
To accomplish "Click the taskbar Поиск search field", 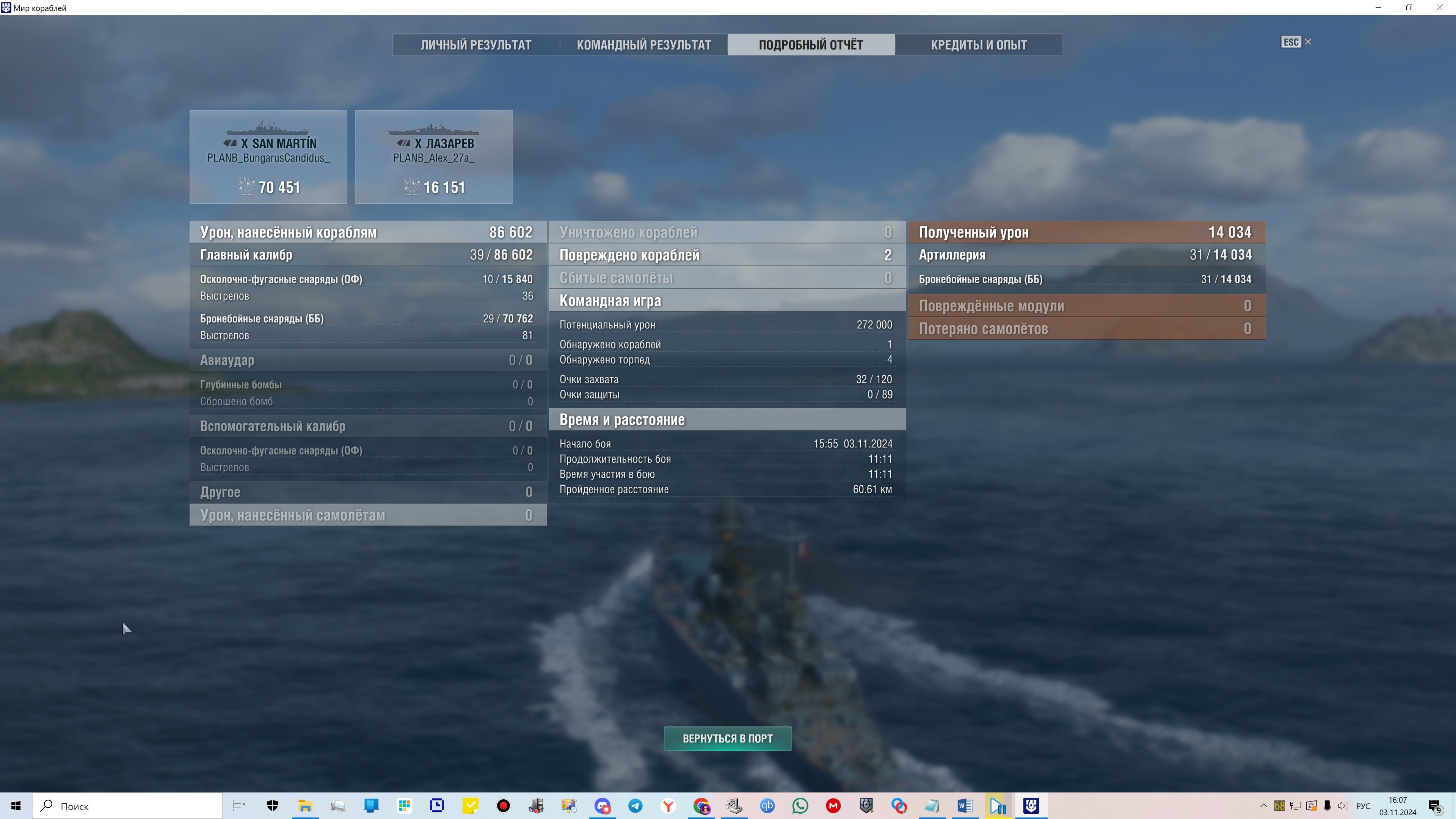I will (128, 806).
